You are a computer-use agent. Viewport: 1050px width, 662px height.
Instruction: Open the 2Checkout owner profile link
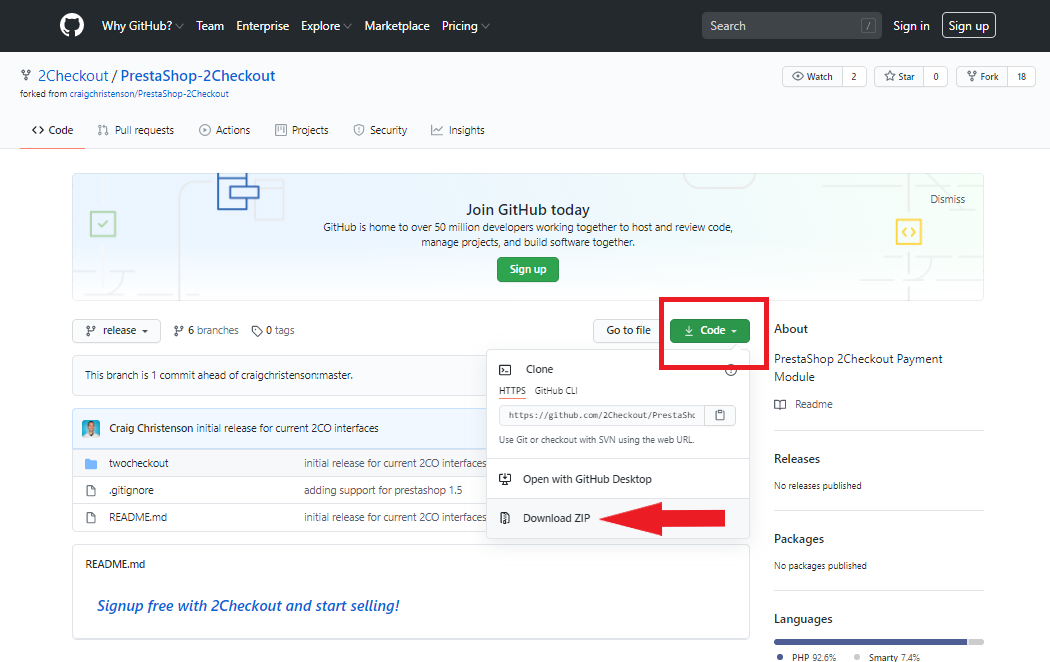pos(73,76)
